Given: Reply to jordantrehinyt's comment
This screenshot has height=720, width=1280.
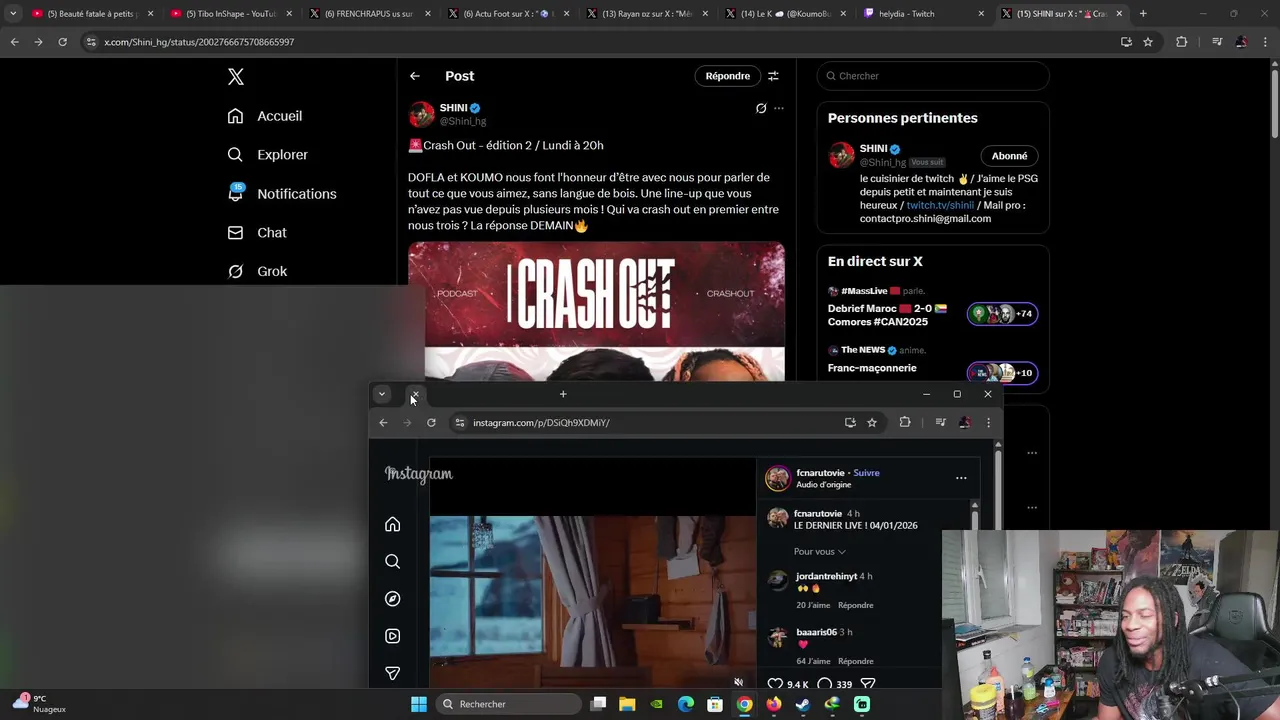Looking at the screenshot, I should pyautogui.click(x=855, y=605).
